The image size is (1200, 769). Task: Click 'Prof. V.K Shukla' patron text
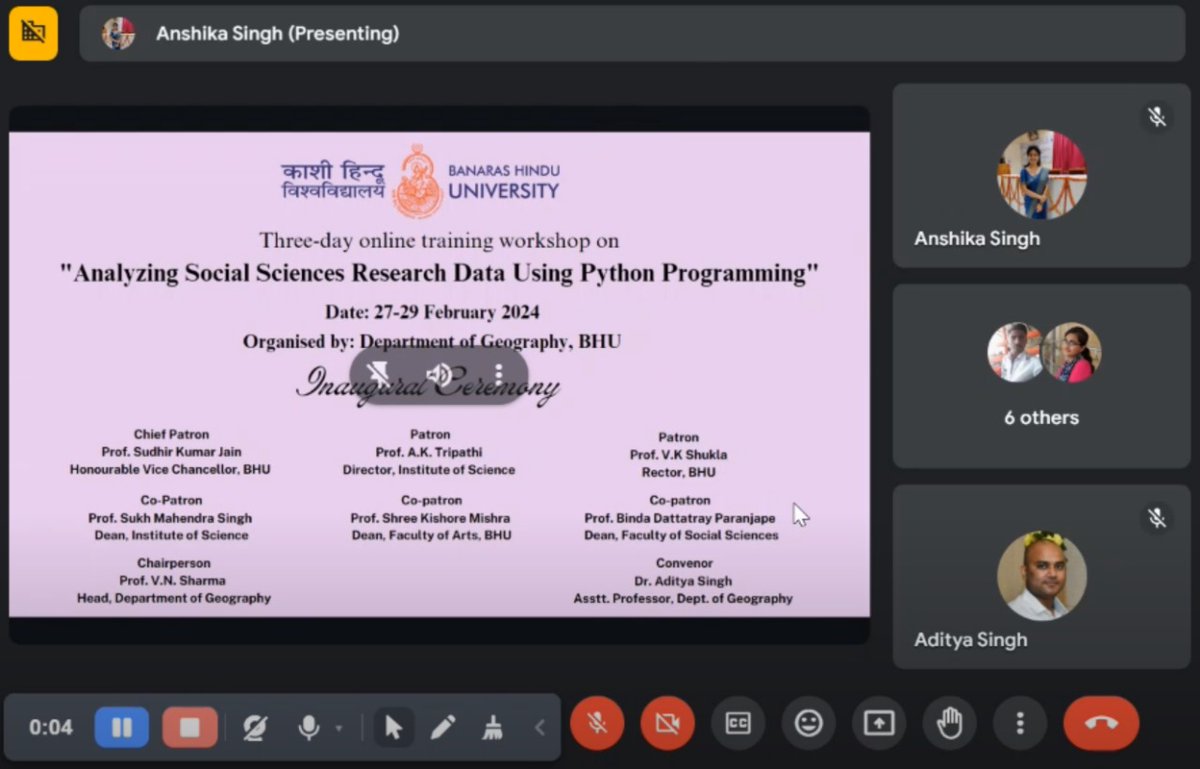[x=678, y=455]
